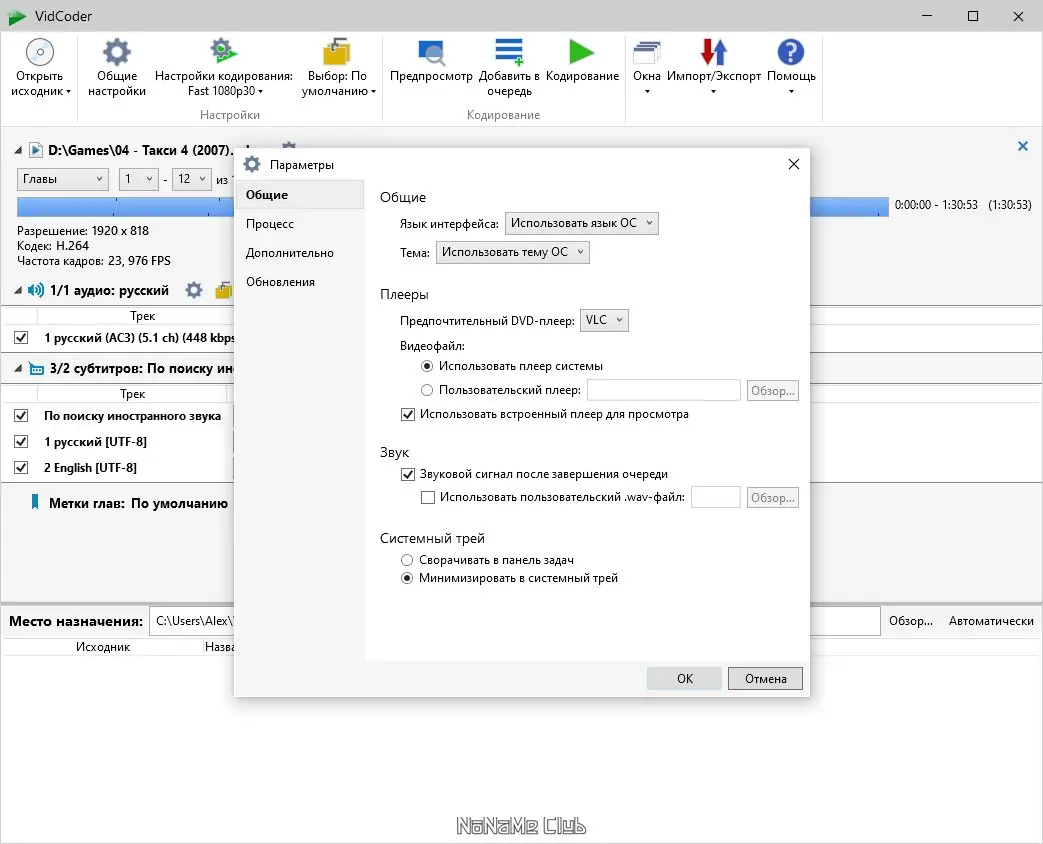Click Метки глав: По умолчанию text
Viewport: 1043px width, 844px height.
[138, 503]
